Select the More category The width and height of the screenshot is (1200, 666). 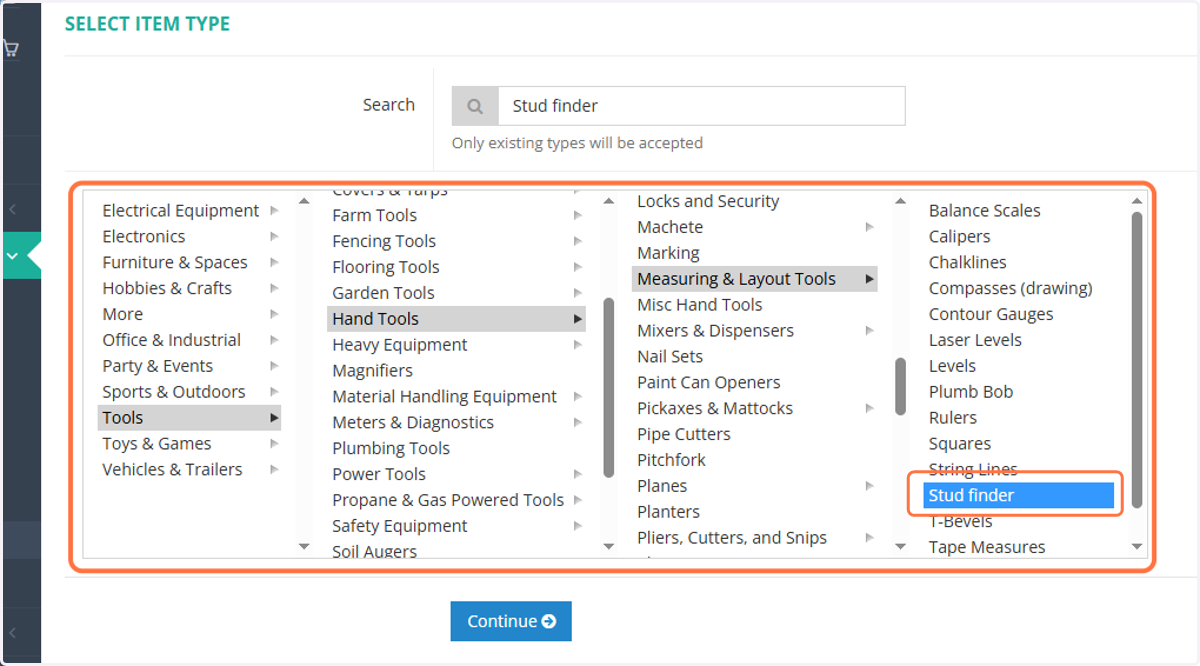[122, 315]
